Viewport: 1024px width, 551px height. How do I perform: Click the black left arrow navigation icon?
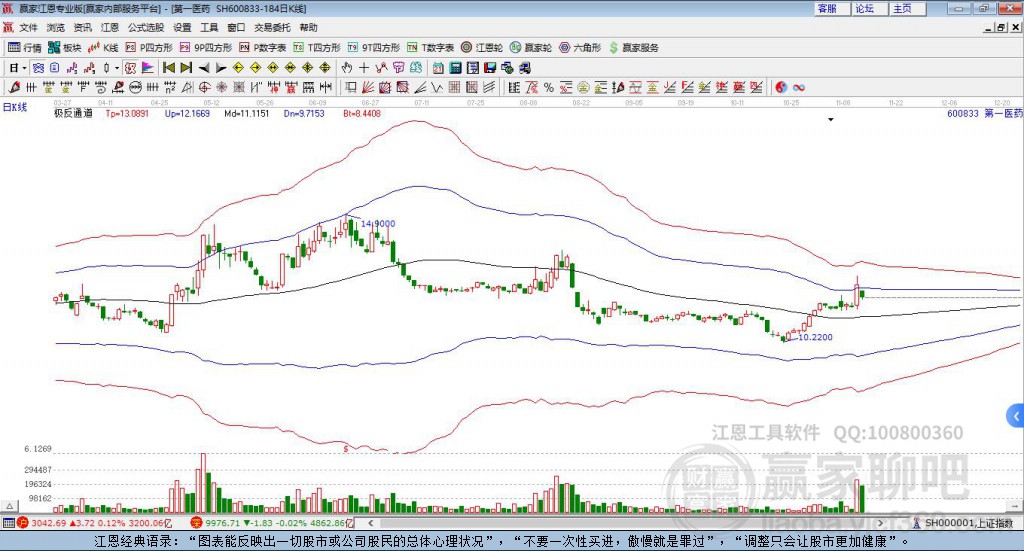tap(204, 68)
